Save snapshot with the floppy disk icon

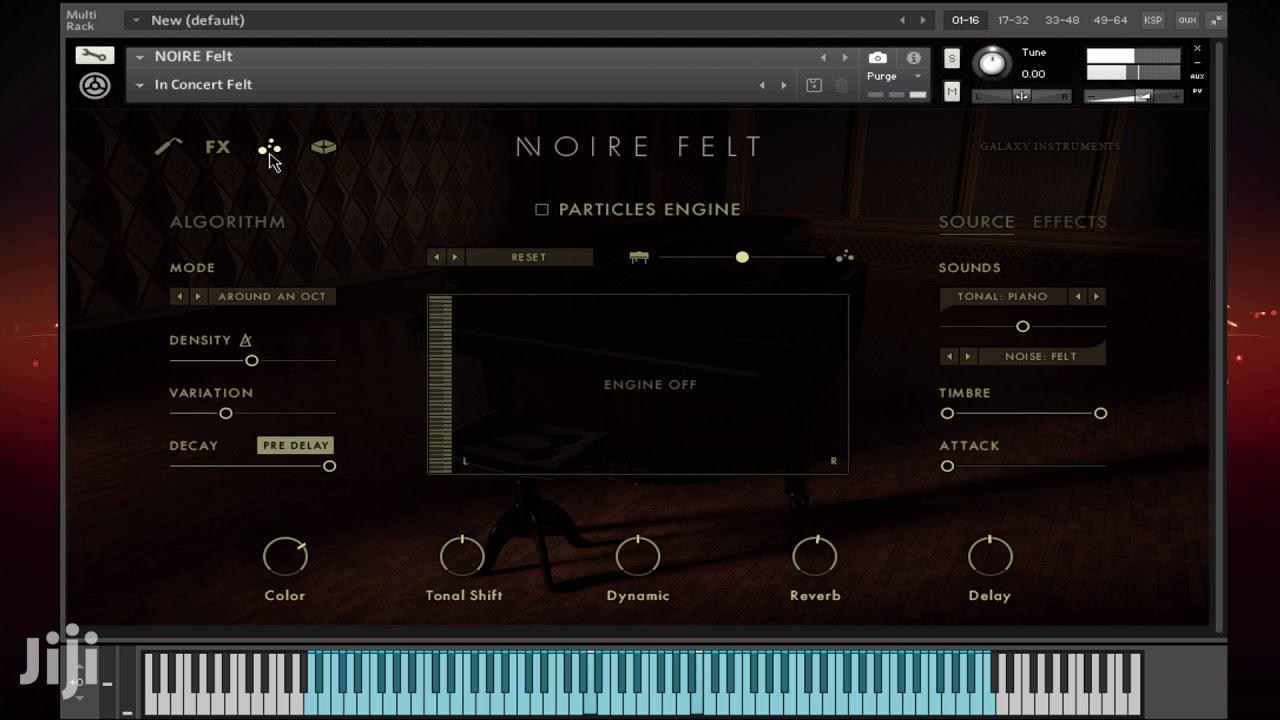pos(814,85)
